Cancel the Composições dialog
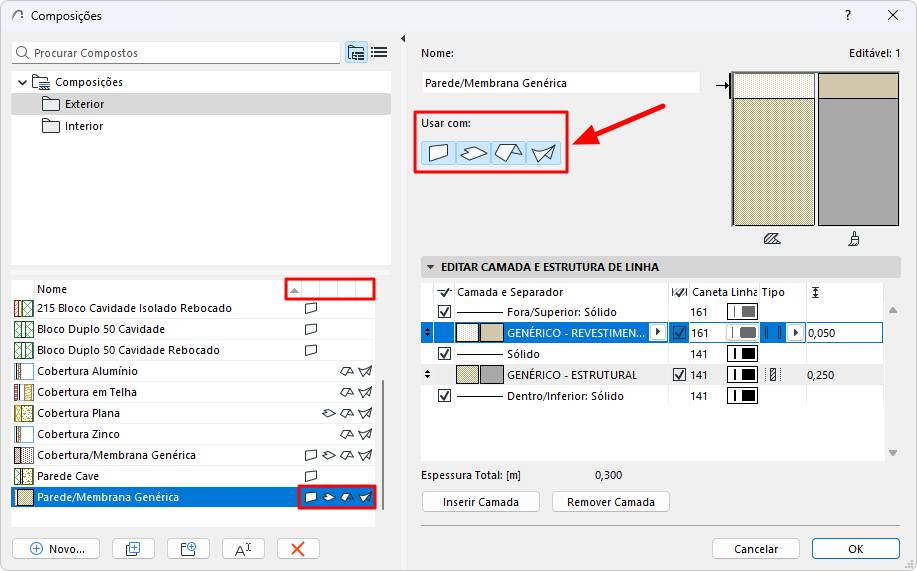 tap(756, 549)
